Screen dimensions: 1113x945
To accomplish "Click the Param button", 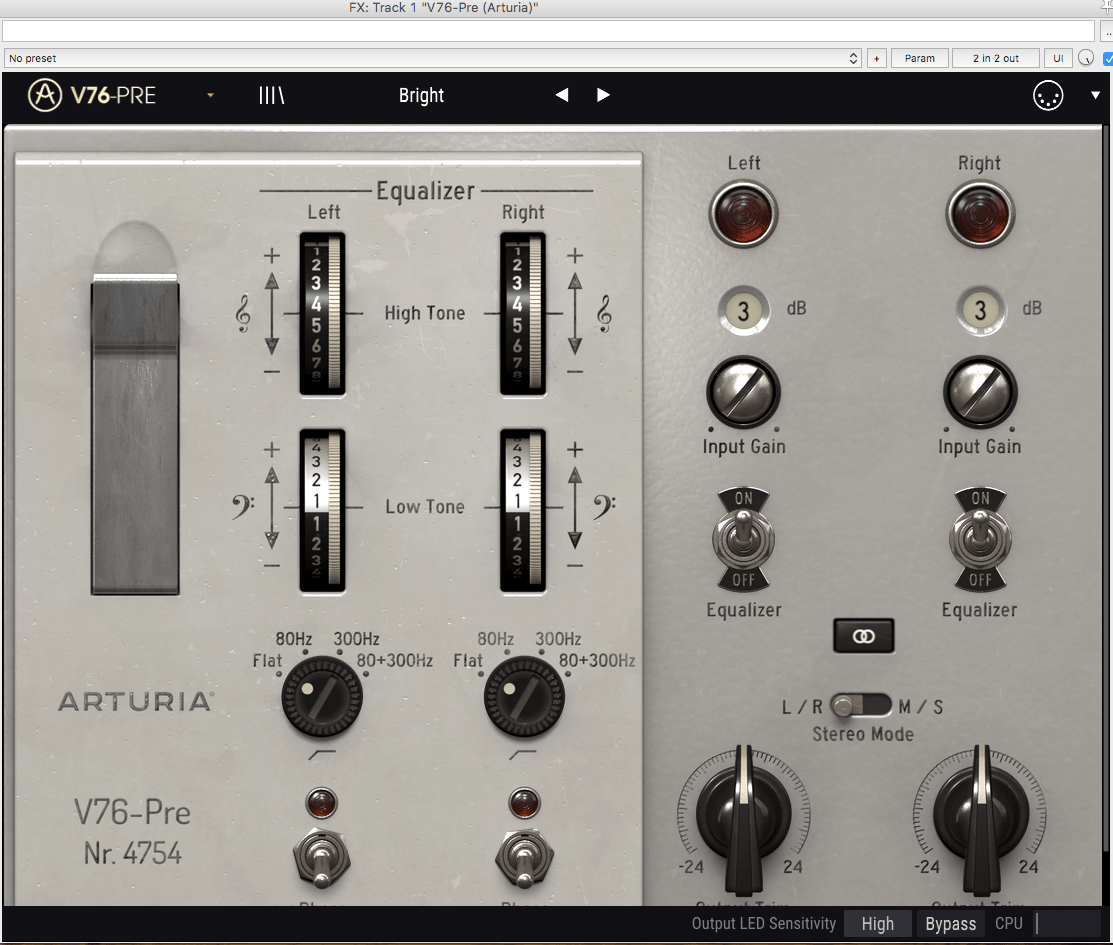I will pos(919,58).
